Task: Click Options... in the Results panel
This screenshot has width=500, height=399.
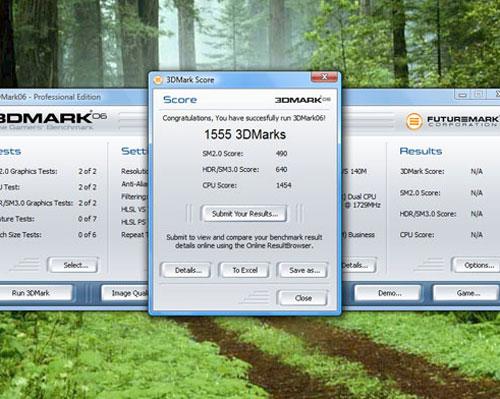Action: point(476,265)
